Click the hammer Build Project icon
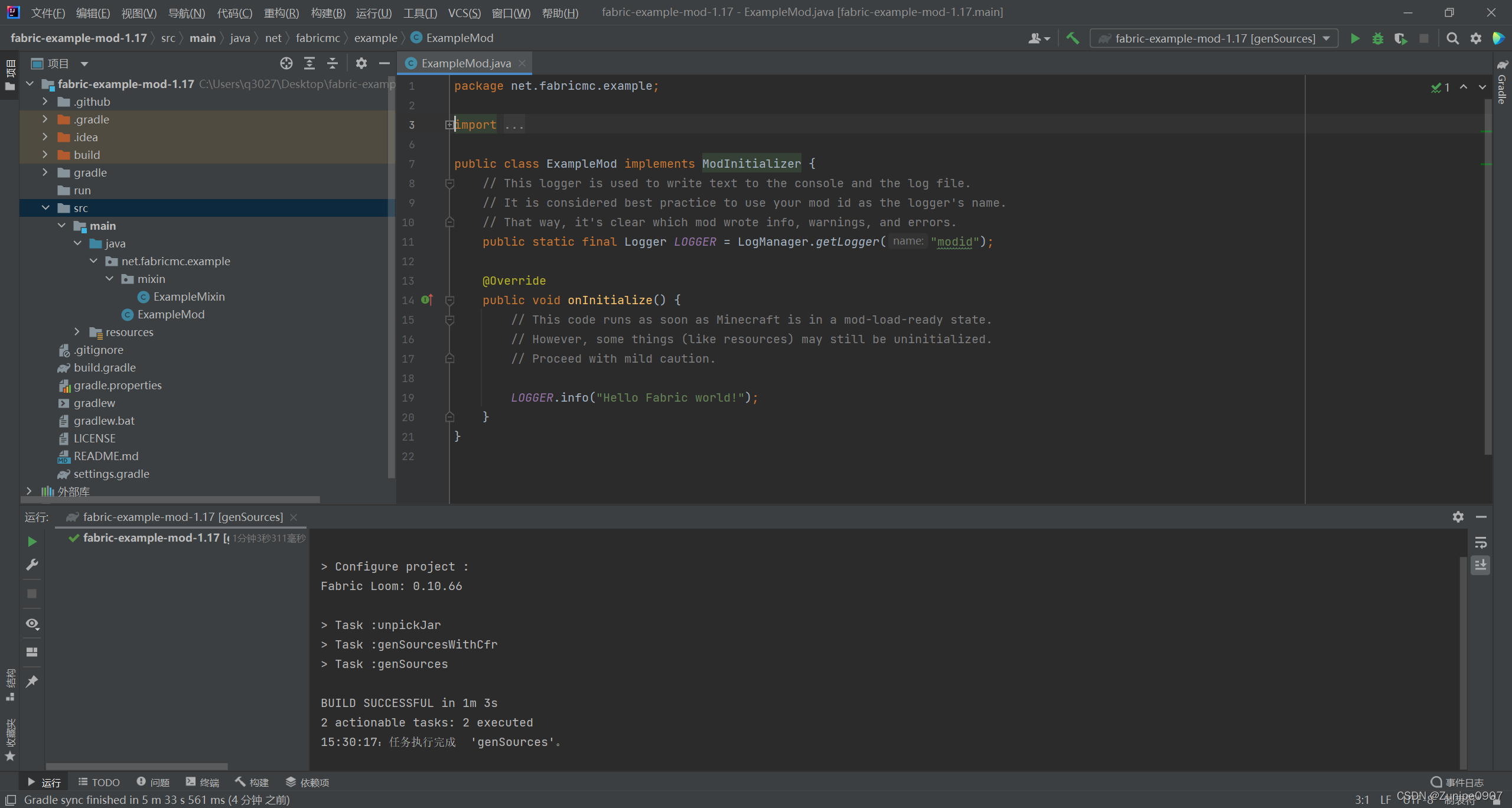This screenshot has width=1512, height=808. click(x=1073, y=38)
